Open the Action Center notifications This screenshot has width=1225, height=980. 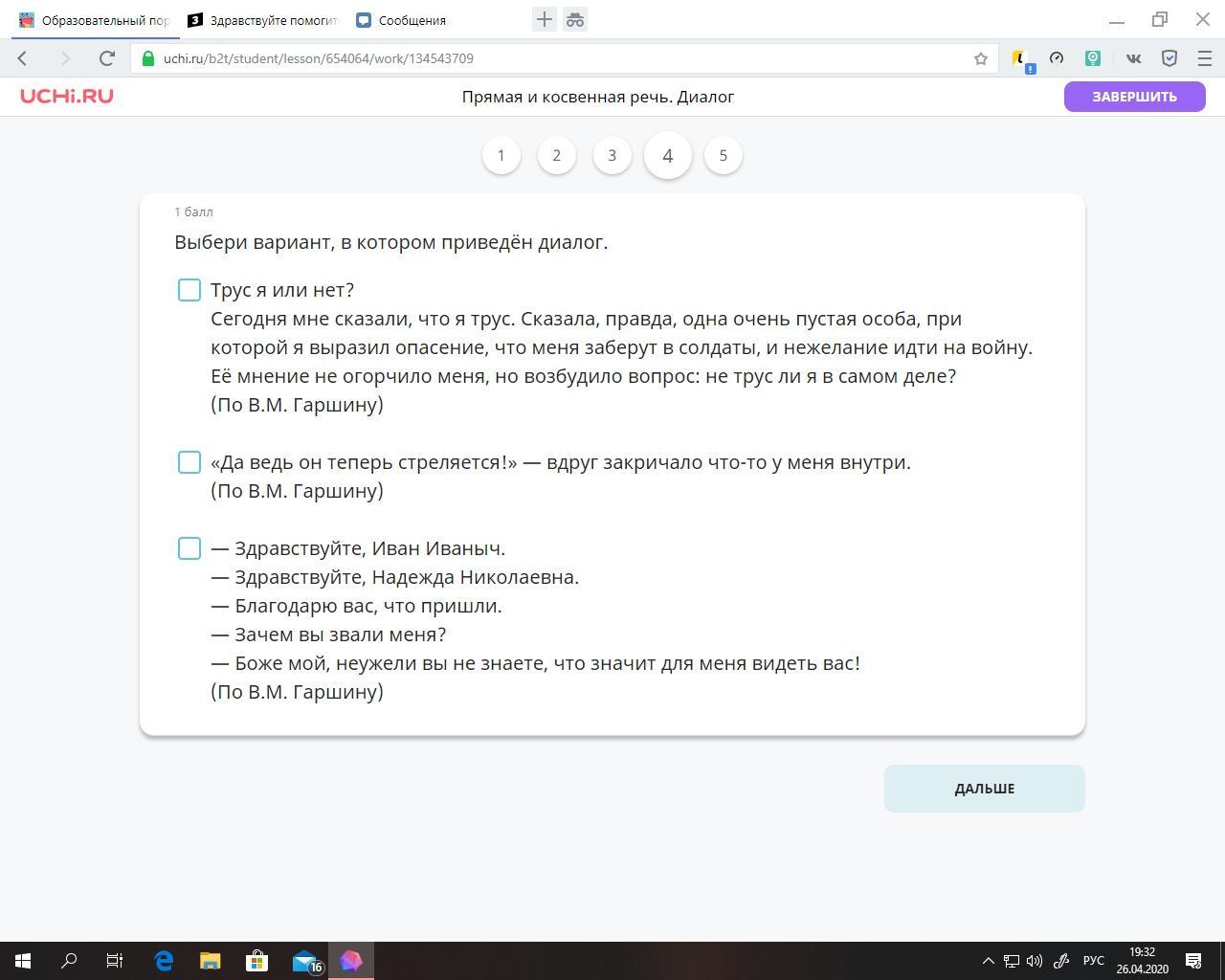pyautogui.click(x=1194, y=961)
